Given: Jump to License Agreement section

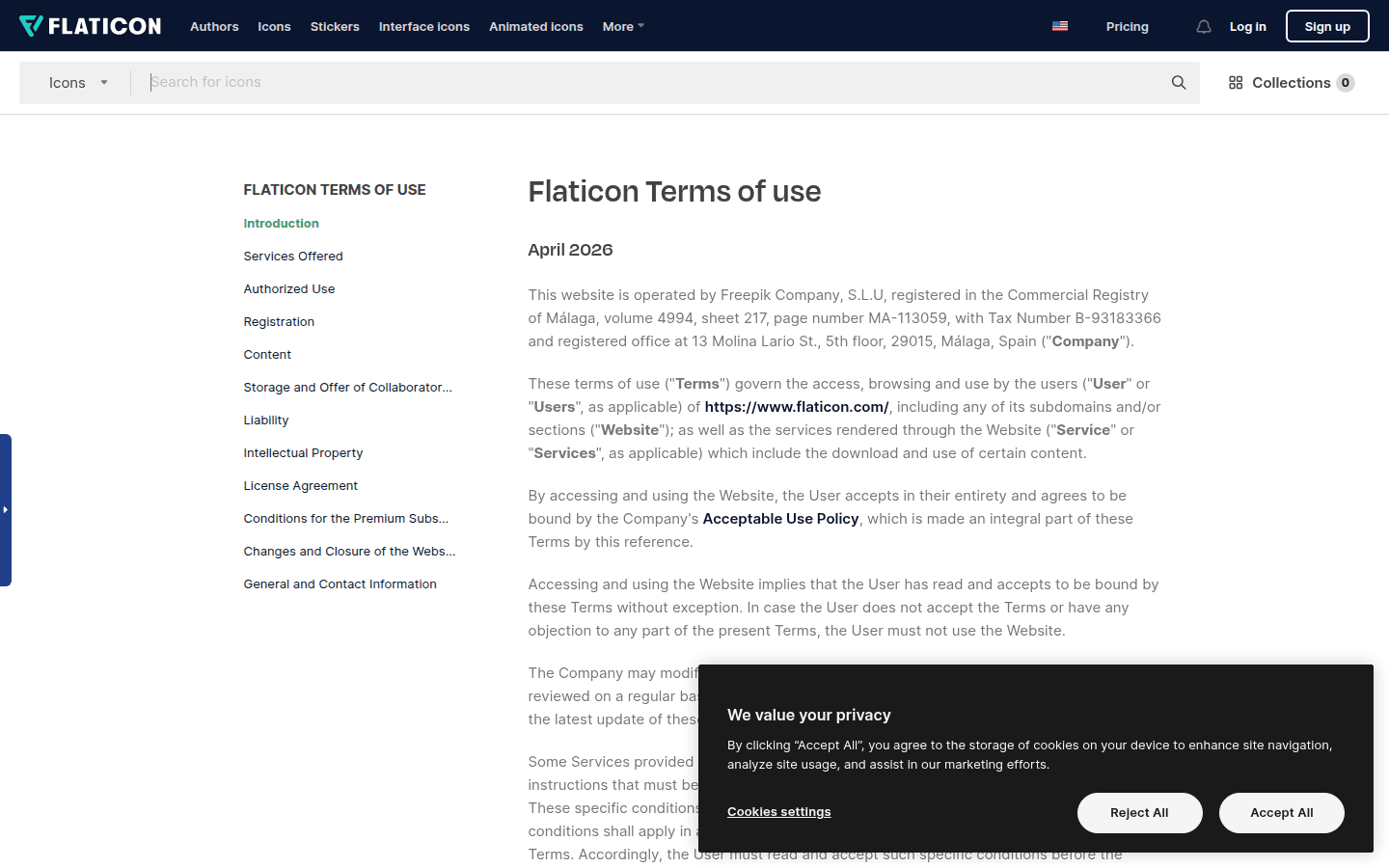Looking at the screenshot, I should tap(300, 485).
